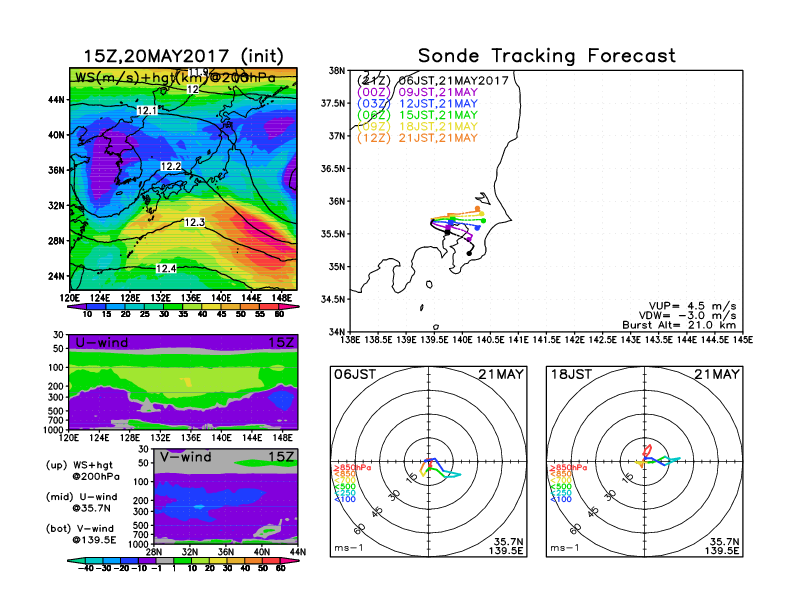The image size is (792, 612).
Task: Click the orange 12Z track endpoint dot
Action: 477,209
